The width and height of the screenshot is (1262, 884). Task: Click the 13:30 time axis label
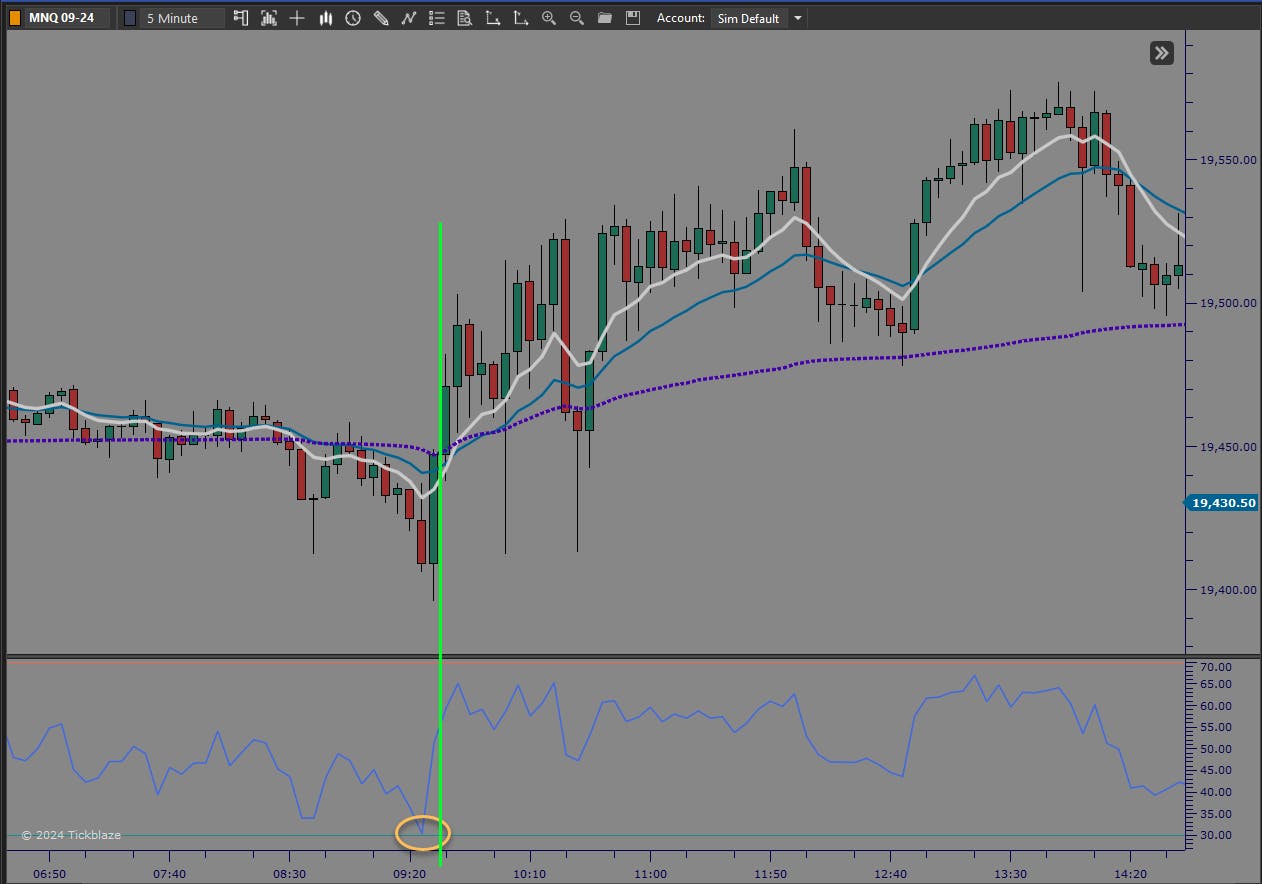(x=1011, y=873)
